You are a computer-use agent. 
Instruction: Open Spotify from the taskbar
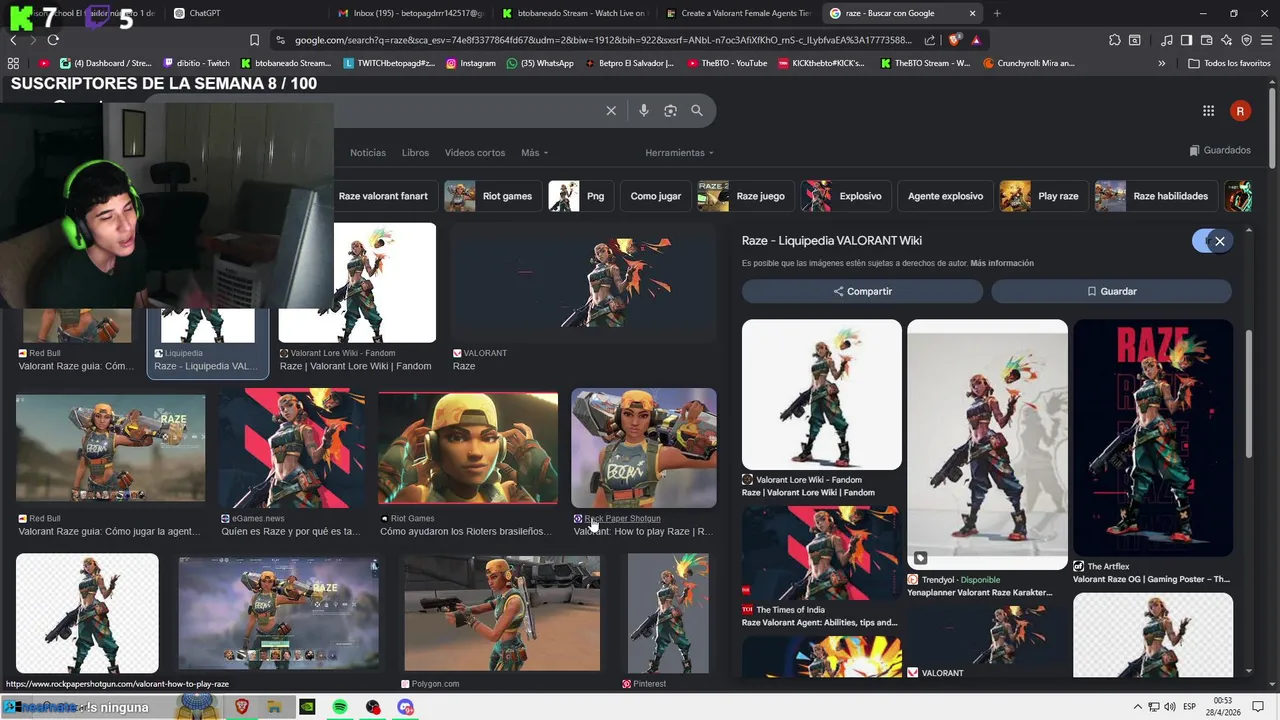pos(340,707)
